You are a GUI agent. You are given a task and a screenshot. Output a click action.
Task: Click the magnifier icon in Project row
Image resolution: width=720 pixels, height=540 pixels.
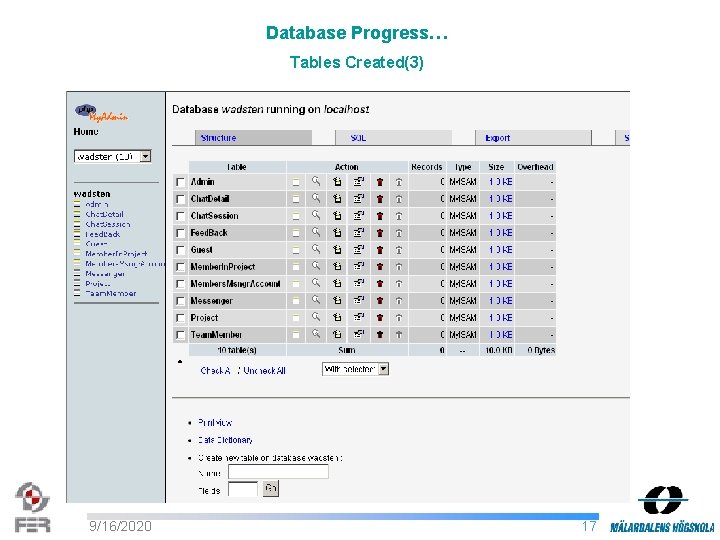[x=316, y=317]
